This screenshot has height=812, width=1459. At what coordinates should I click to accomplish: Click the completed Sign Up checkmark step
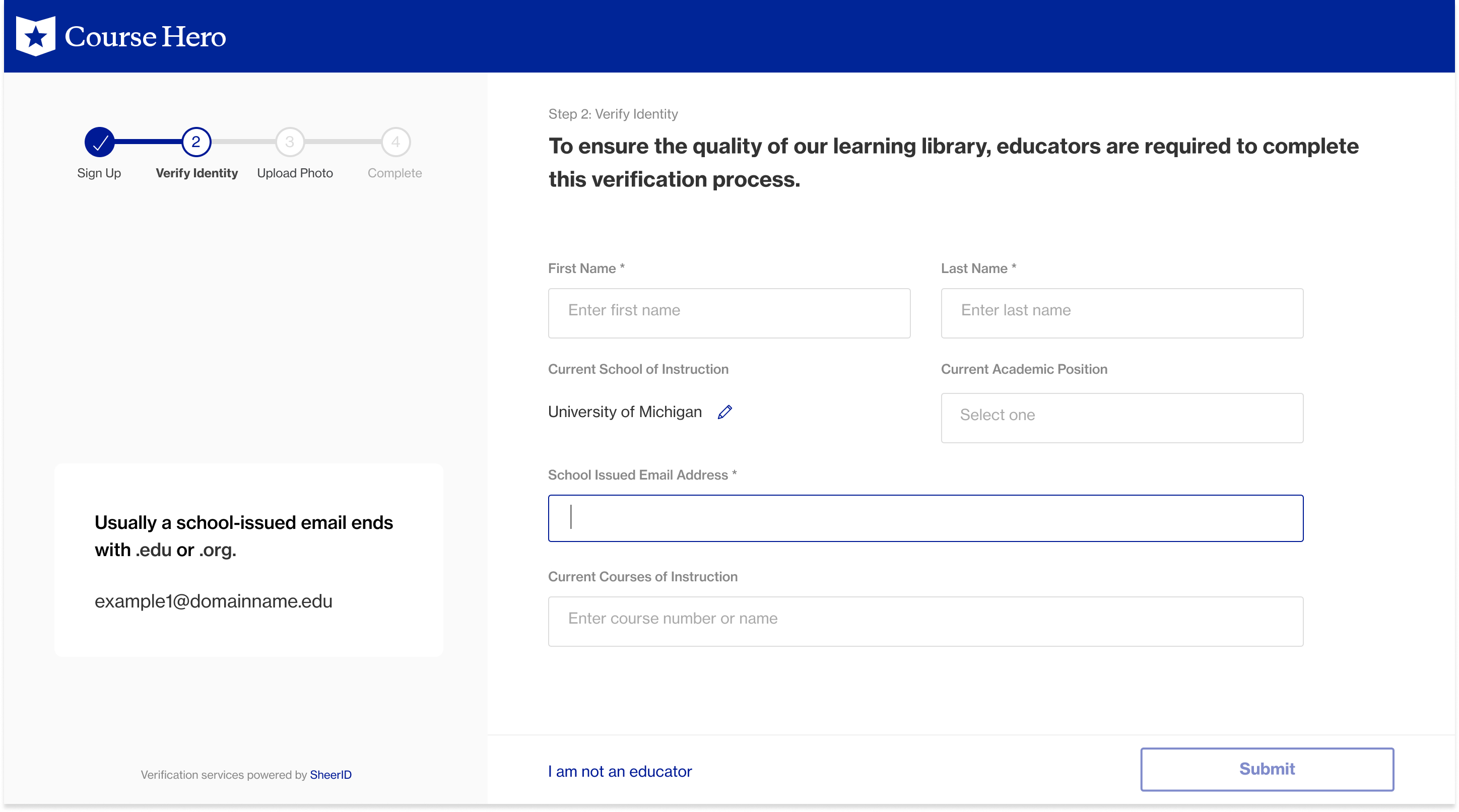pyautogui.click(x=99, y=142)
